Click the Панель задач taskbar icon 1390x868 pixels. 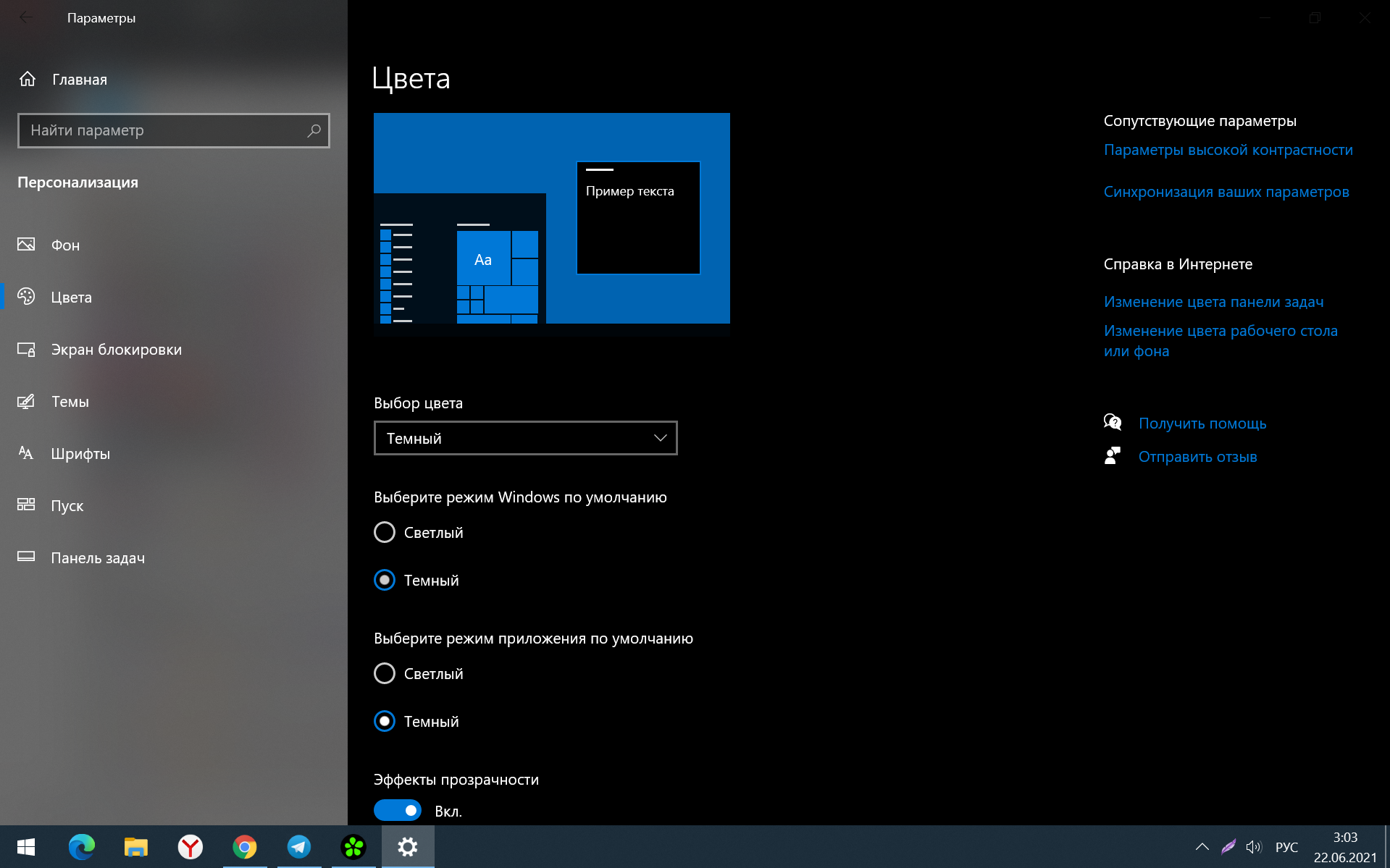[26, 557]
